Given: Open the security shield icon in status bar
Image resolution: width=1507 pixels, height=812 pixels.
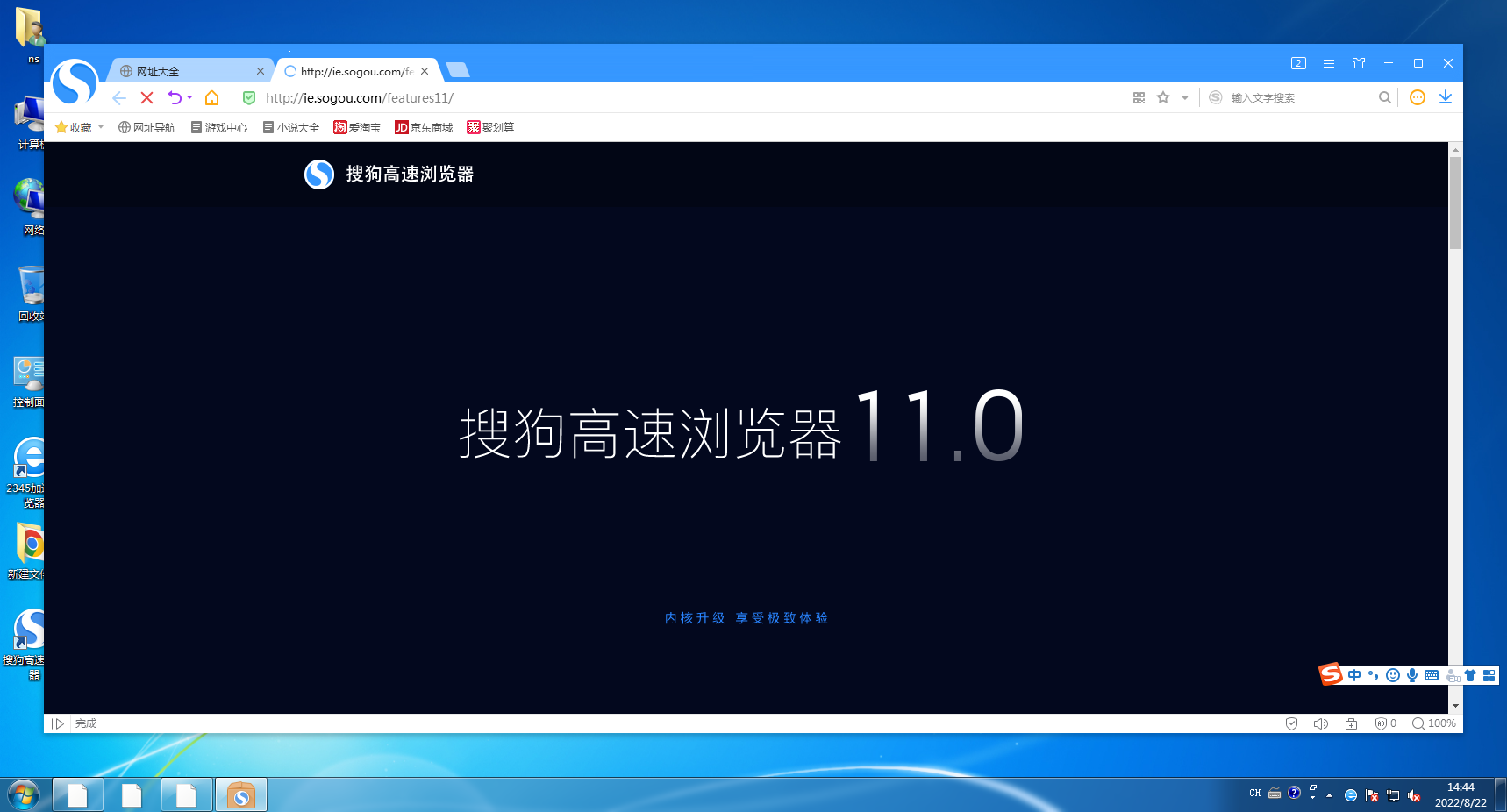Looking at the screenshot, I should 1291,723.
